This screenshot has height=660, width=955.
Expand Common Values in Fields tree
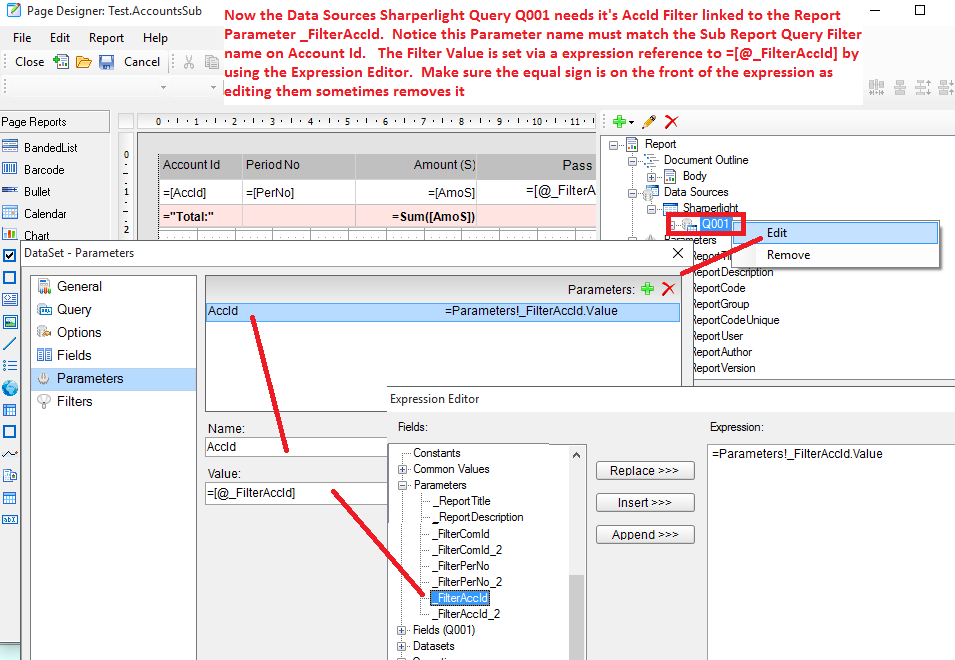point(402,469)
